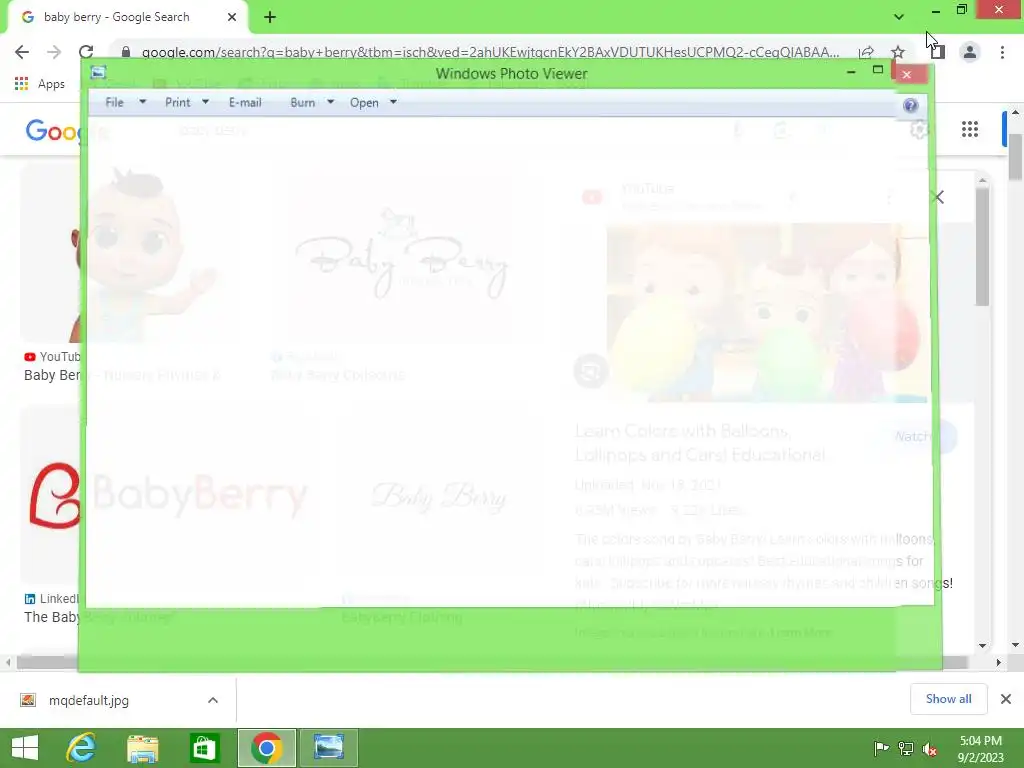
Task: Open network tray icon
Action: point(906,748)
